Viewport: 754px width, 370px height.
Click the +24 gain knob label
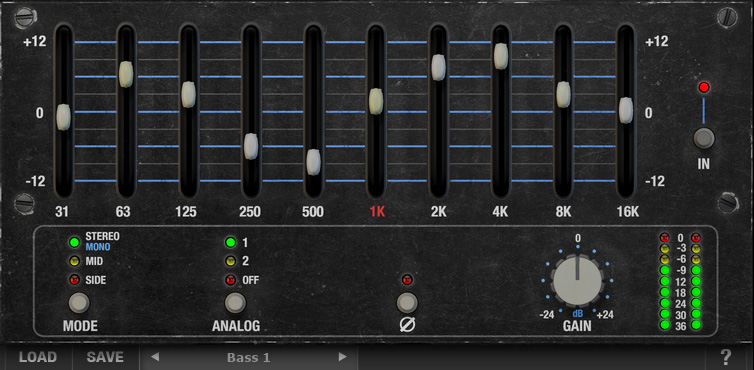click(605, 315)
